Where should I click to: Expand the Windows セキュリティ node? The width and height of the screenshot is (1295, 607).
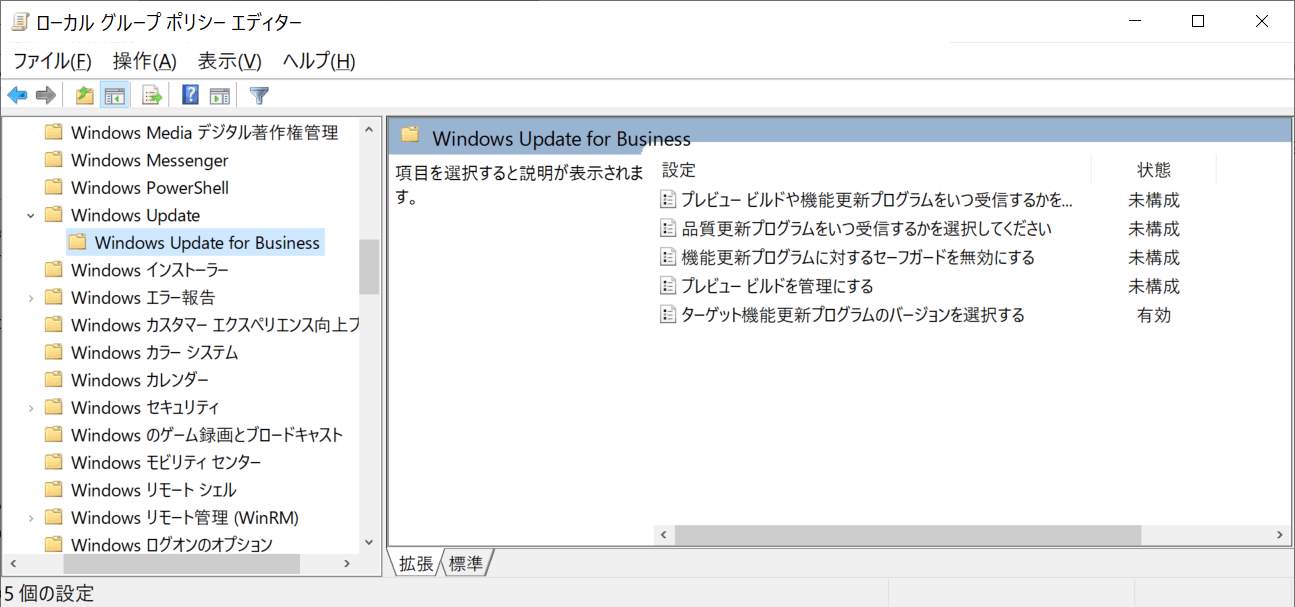(31, 407)
